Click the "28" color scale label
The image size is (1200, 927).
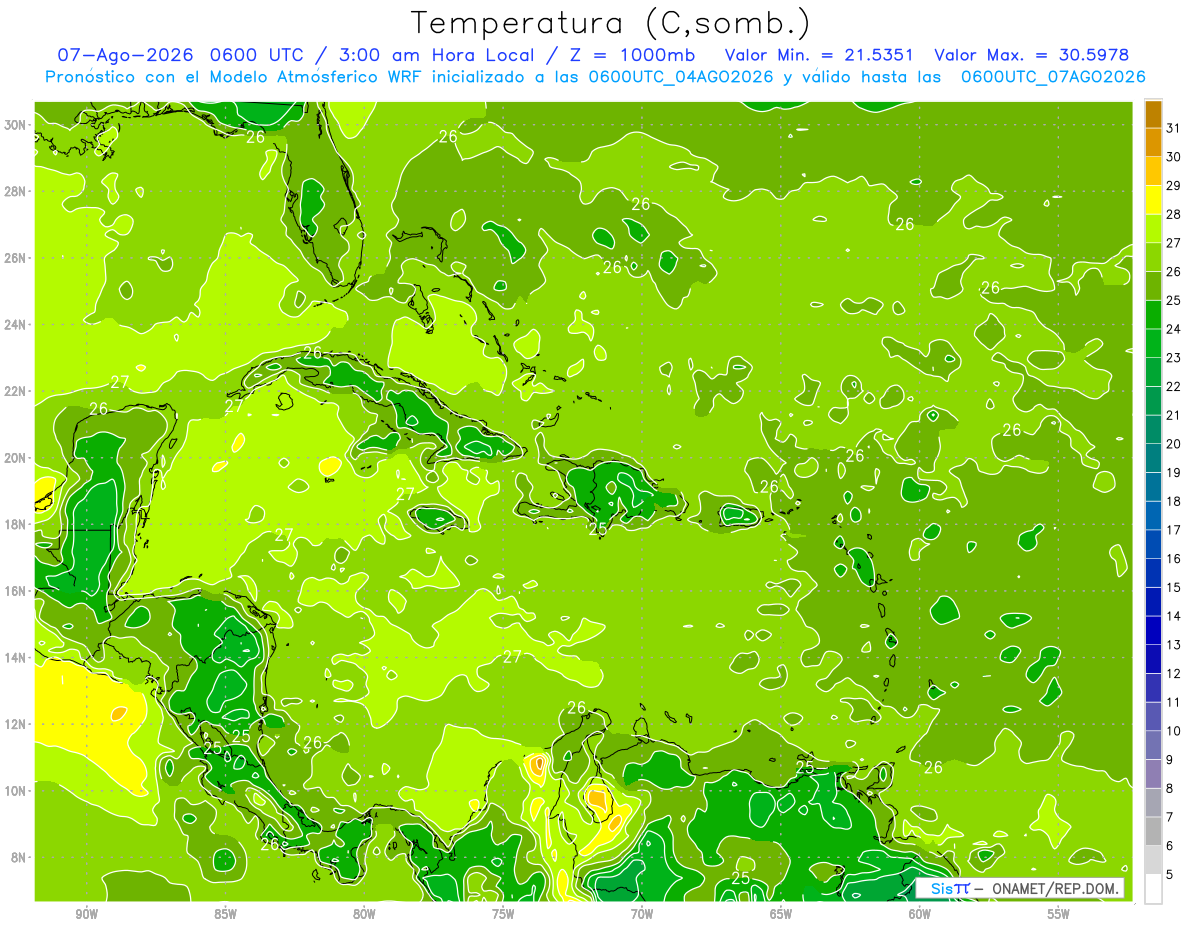point(1173,214)
